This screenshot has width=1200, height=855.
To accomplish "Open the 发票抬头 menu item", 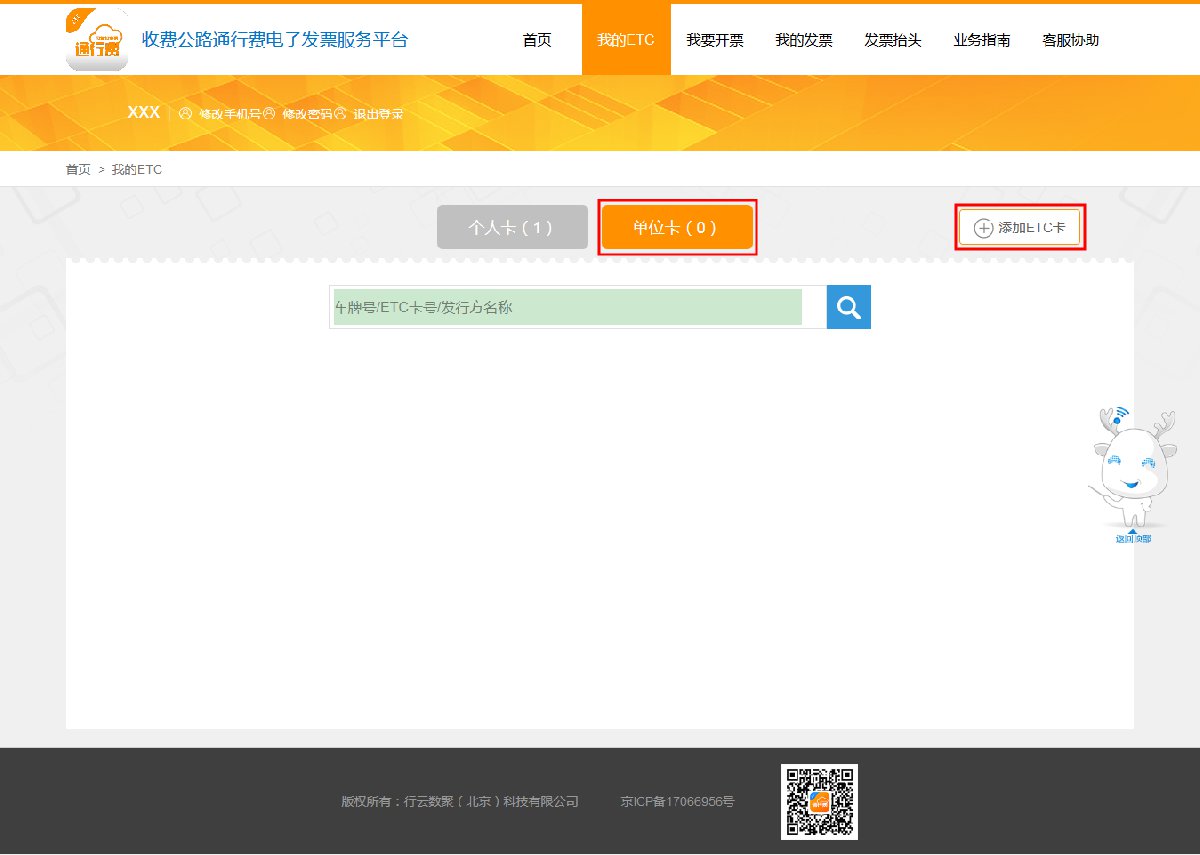I will [x=893, y=40].
